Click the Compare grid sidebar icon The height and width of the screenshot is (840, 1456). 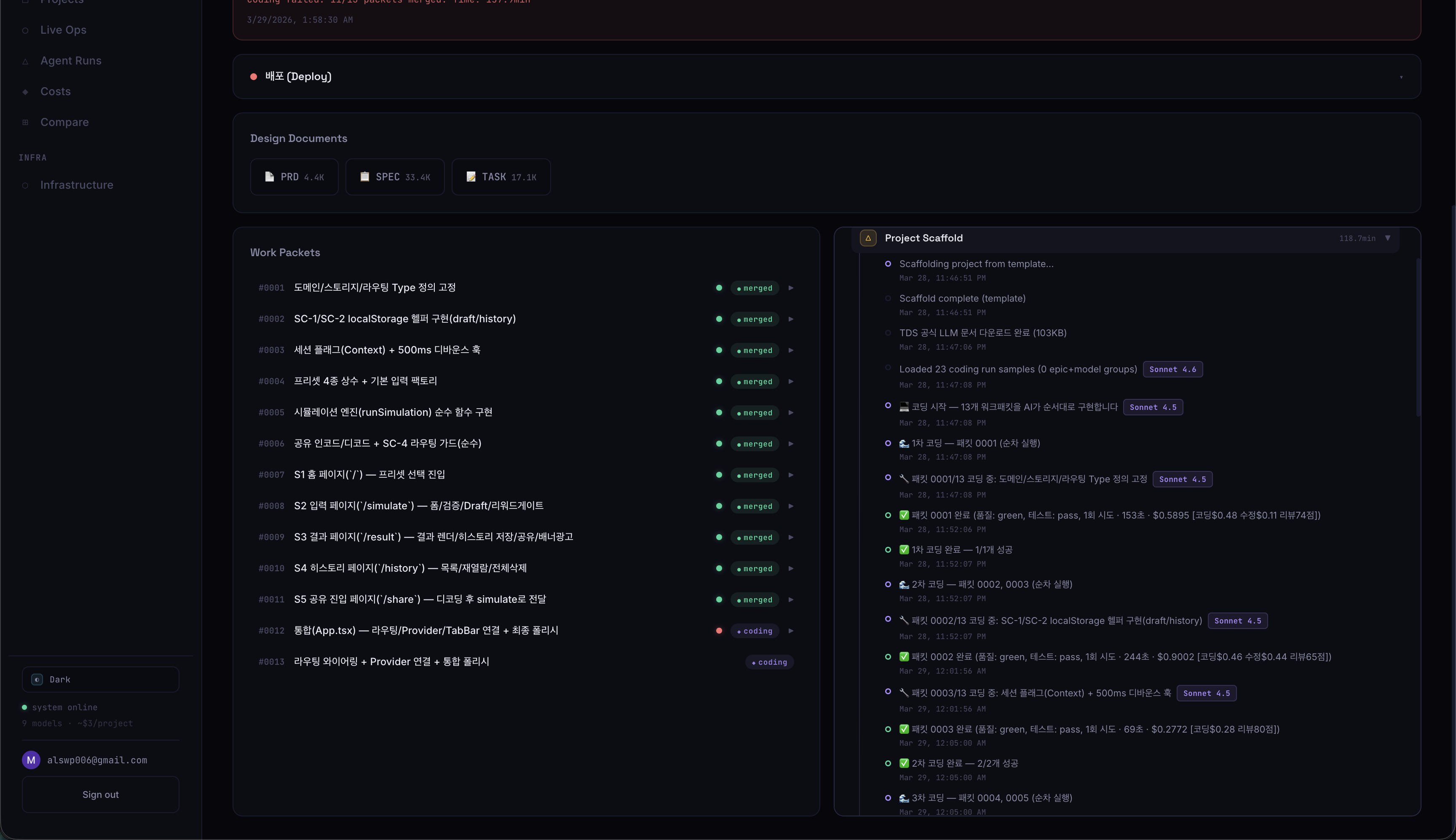click(x=25, y=122)
